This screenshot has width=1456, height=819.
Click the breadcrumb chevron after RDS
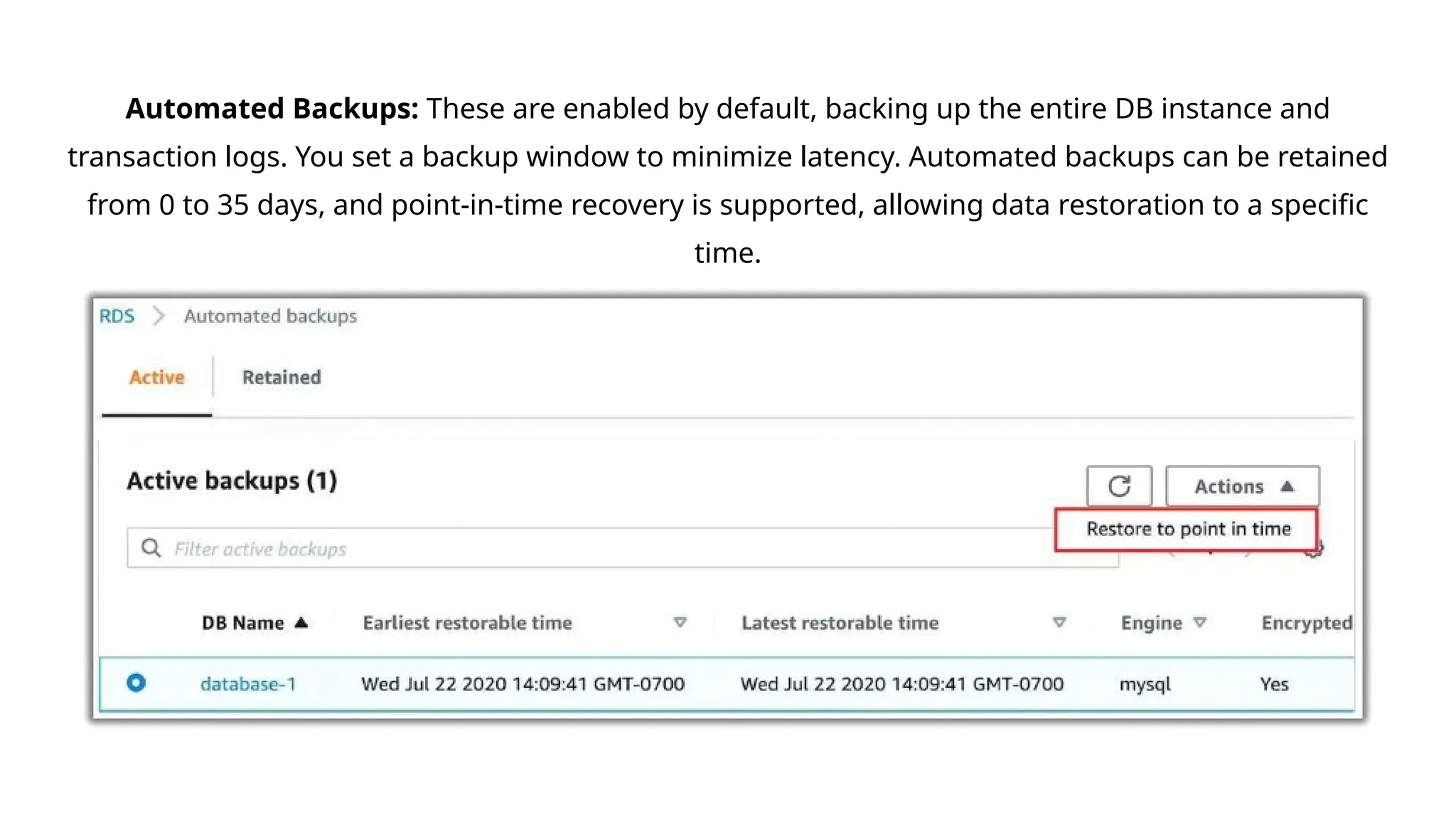point(159,316)
